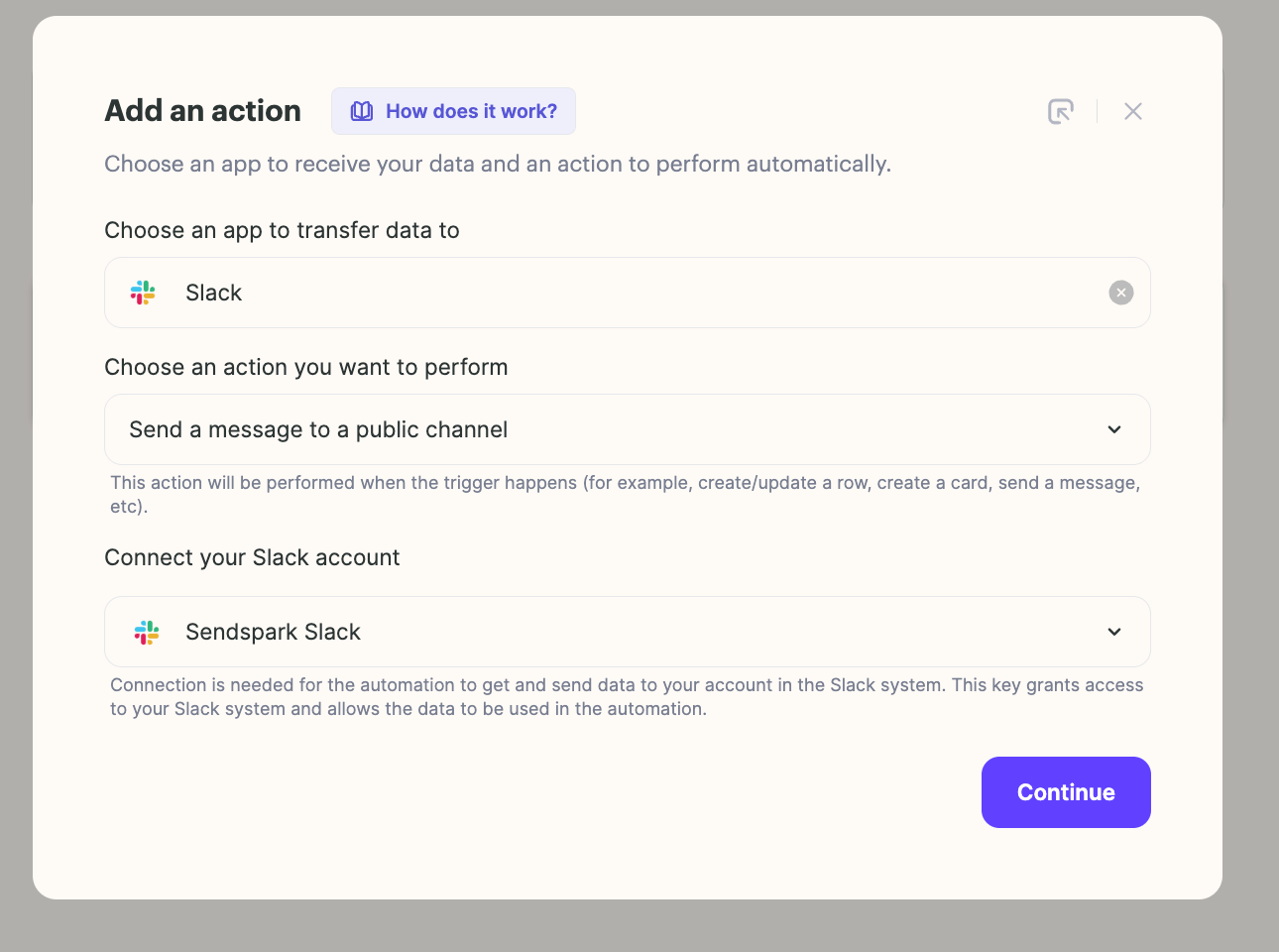Close the Add an action dialog

click(1133, 111)
